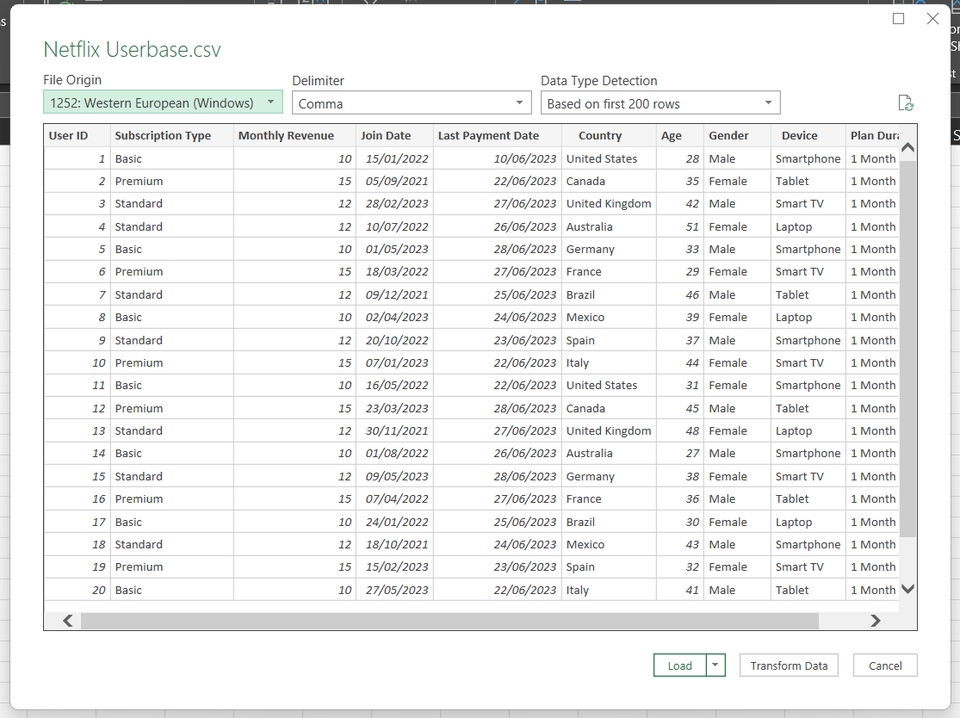
Task: Click the Australia cell in row 4
Action: click(609, 226)
